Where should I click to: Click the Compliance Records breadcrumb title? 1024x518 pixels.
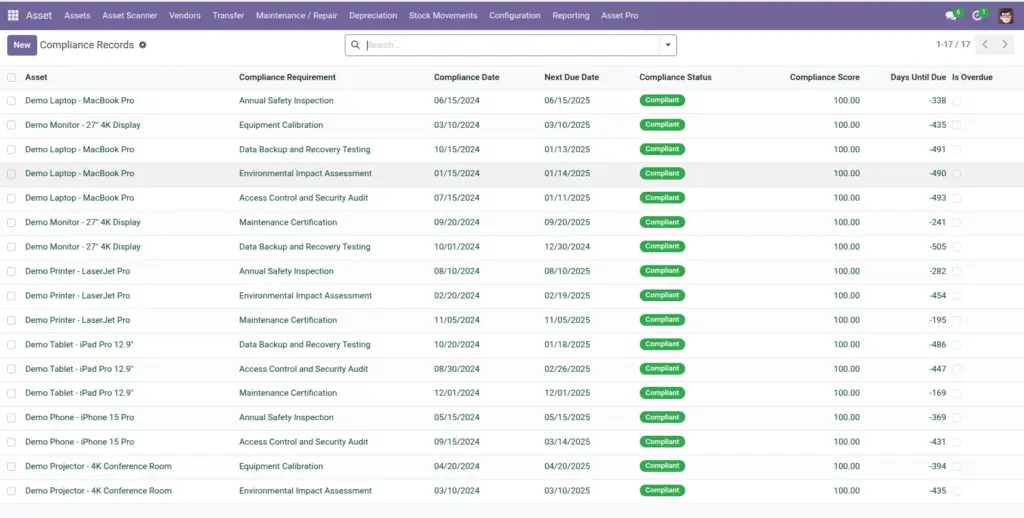[87, 45]
